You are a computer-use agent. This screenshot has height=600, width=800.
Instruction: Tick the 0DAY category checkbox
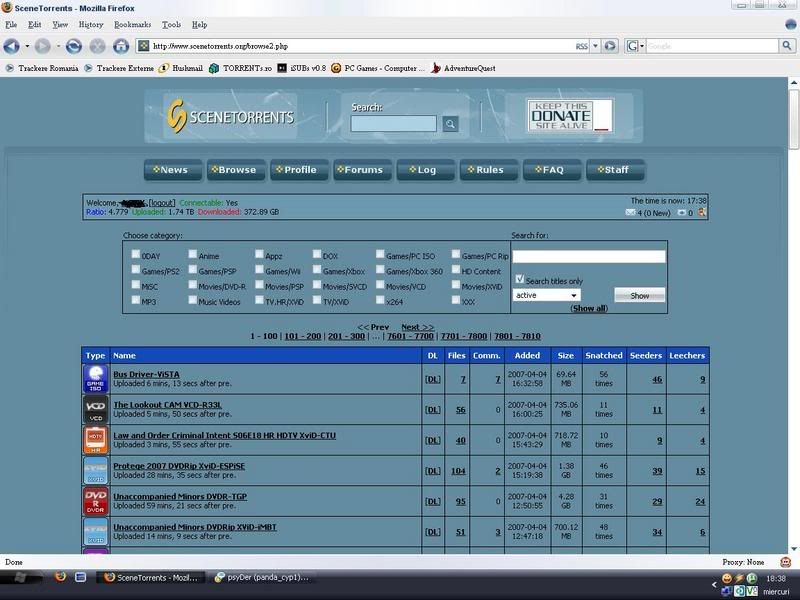(136, 254)
